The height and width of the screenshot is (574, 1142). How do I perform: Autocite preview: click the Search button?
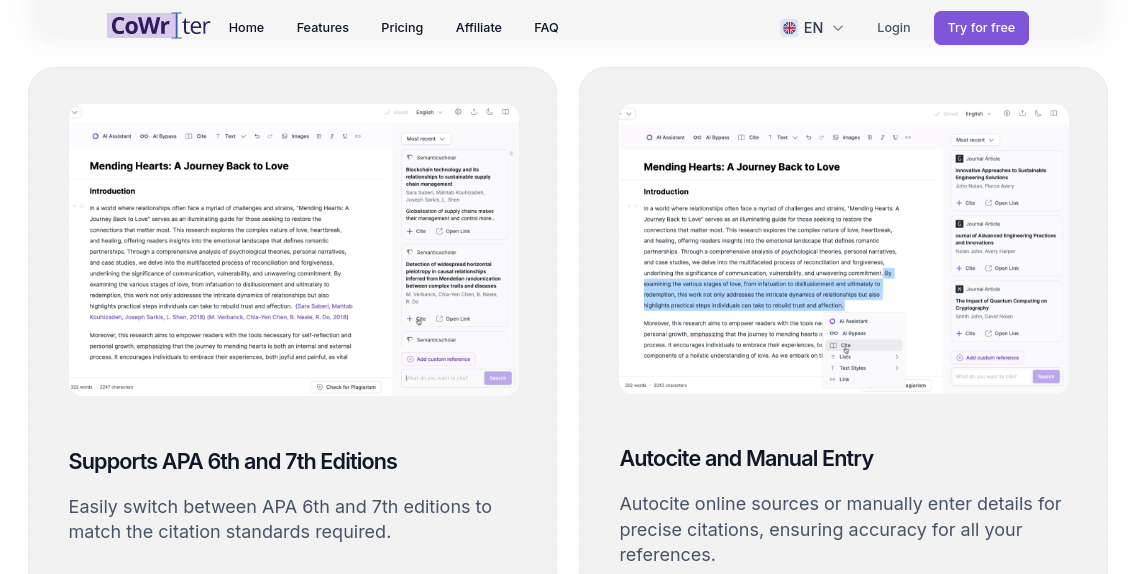pyautogui.click(x=1046, y=377)
